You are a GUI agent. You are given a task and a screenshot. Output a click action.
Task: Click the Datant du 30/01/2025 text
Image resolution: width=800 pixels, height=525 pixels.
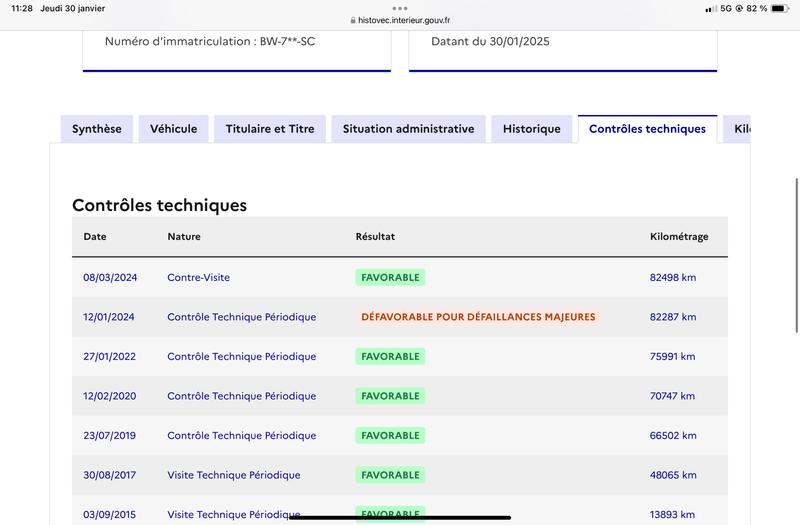[490, 41]
